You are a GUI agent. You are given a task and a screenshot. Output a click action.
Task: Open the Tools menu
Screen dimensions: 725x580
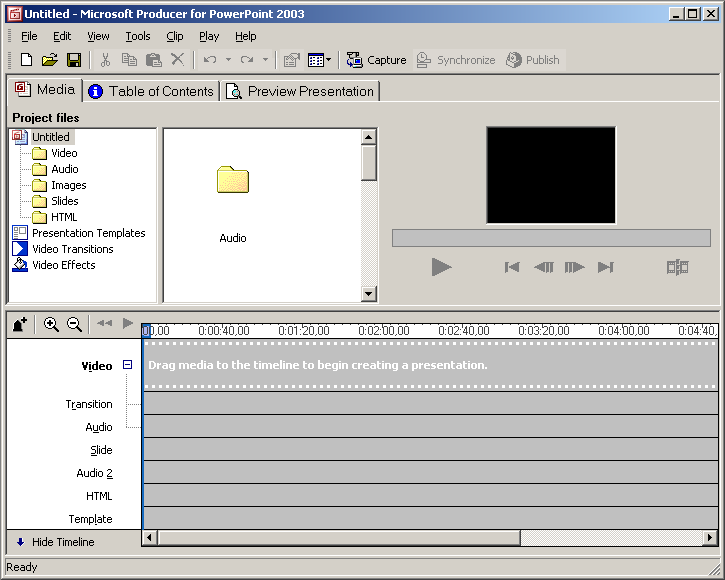coord(138,36)
